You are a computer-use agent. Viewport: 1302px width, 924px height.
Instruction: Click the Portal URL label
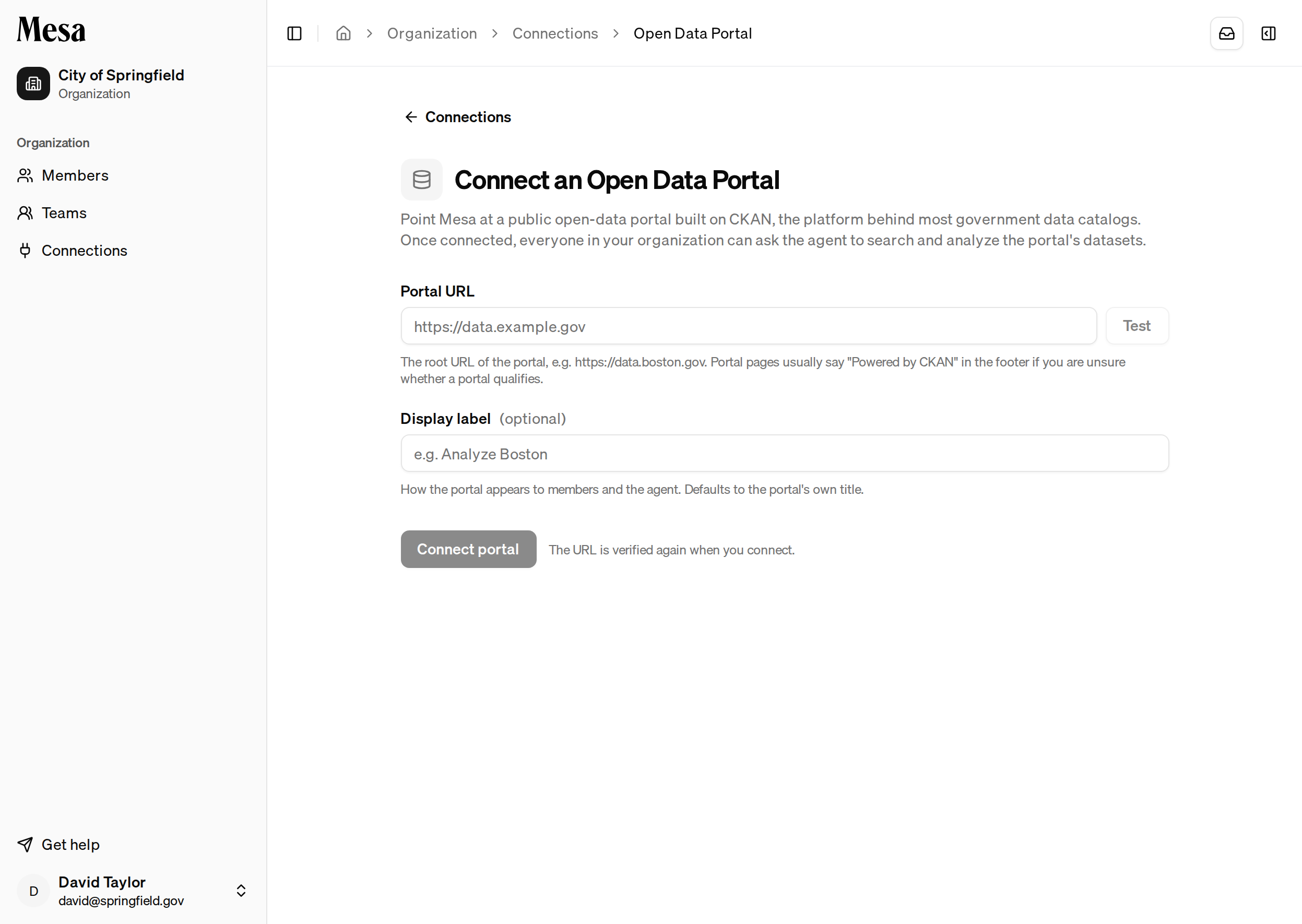pyautogui.click(x=437, y=291)
